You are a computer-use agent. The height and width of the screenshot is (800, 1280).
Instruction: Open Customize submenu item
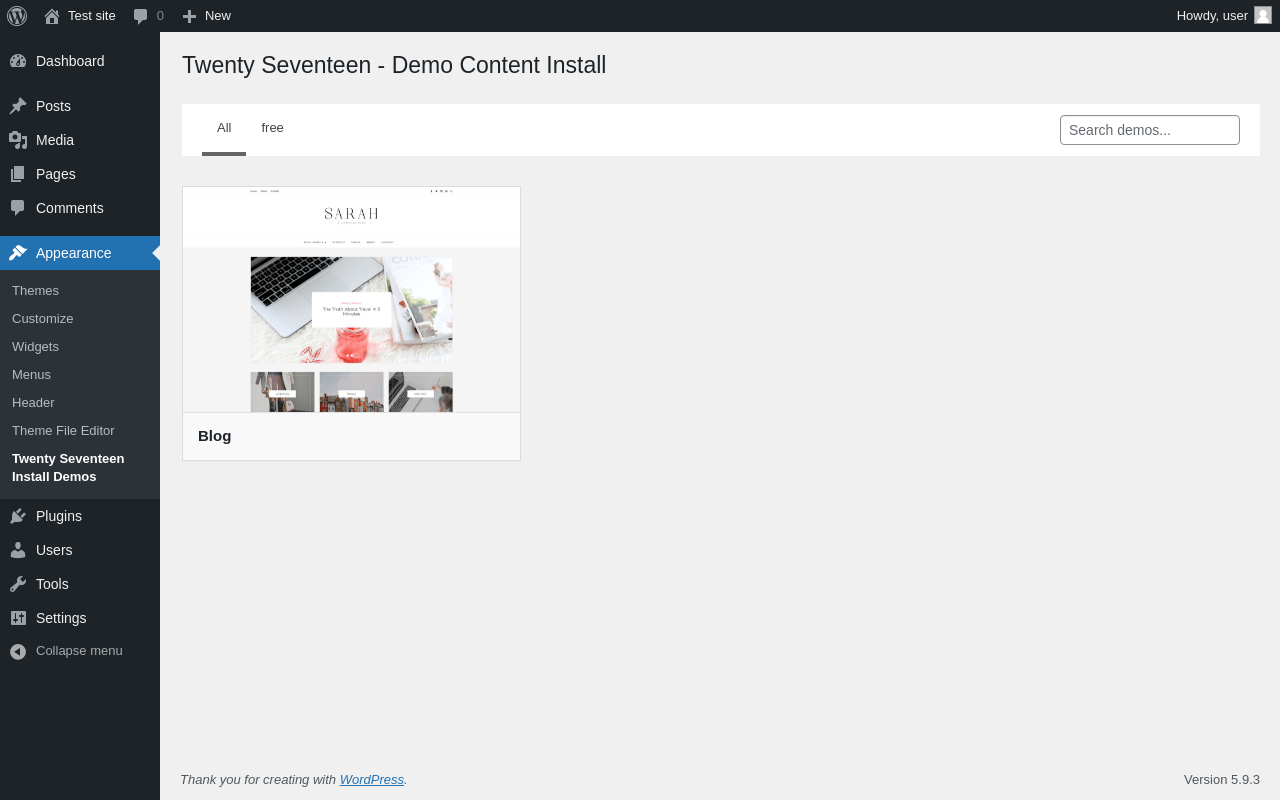tap(42, 318)
